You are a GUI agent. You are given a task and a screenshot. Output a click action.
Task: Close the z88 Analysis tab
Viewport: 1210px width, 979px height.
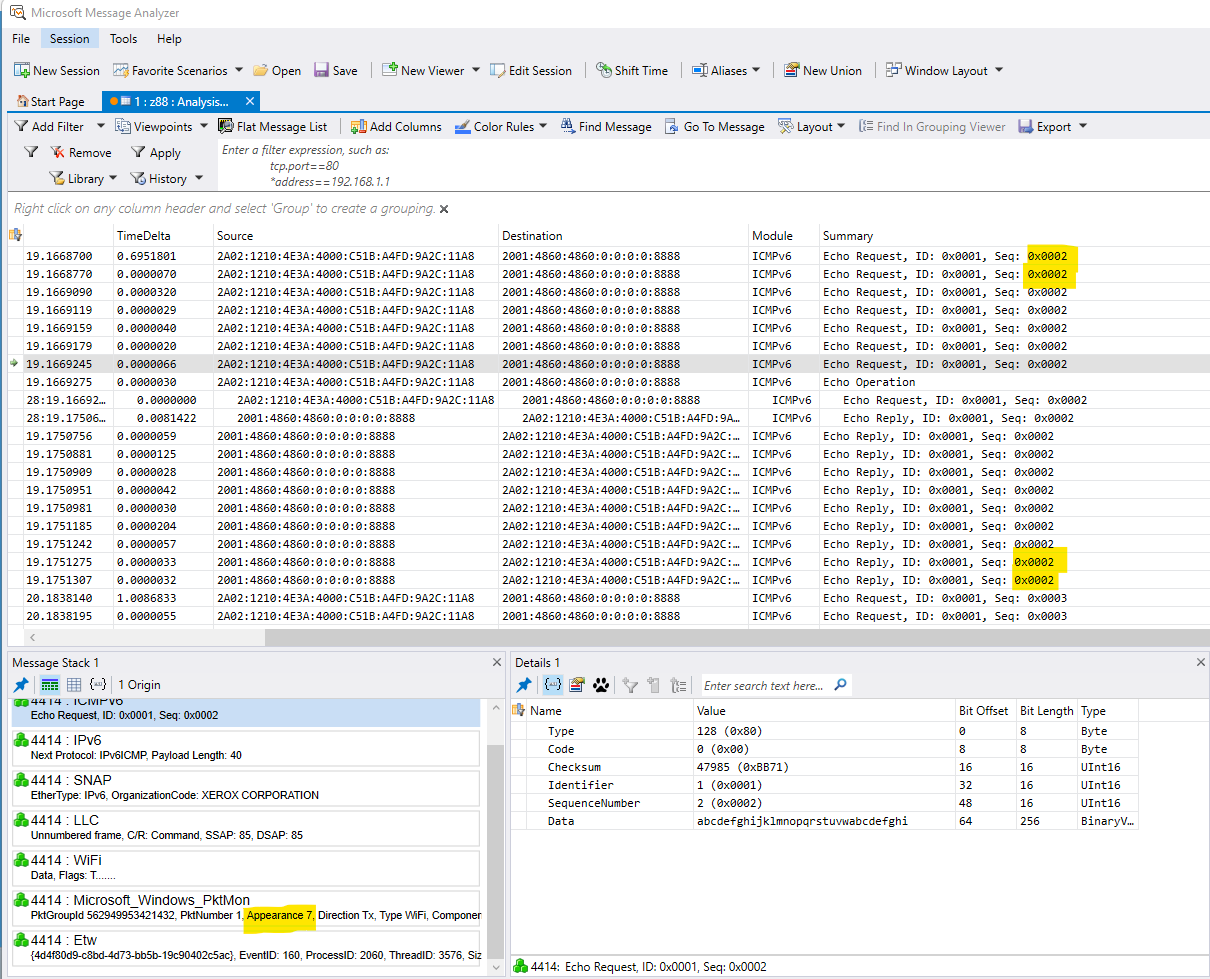(x=250, y=102)
